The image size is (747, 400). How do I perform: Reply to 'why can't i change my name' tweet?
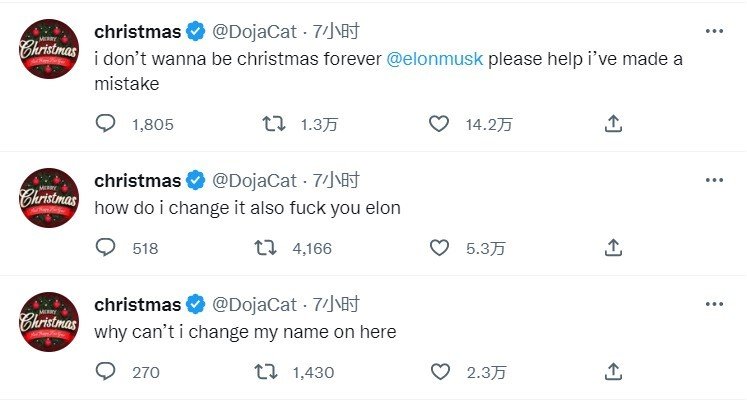[106, 372]
